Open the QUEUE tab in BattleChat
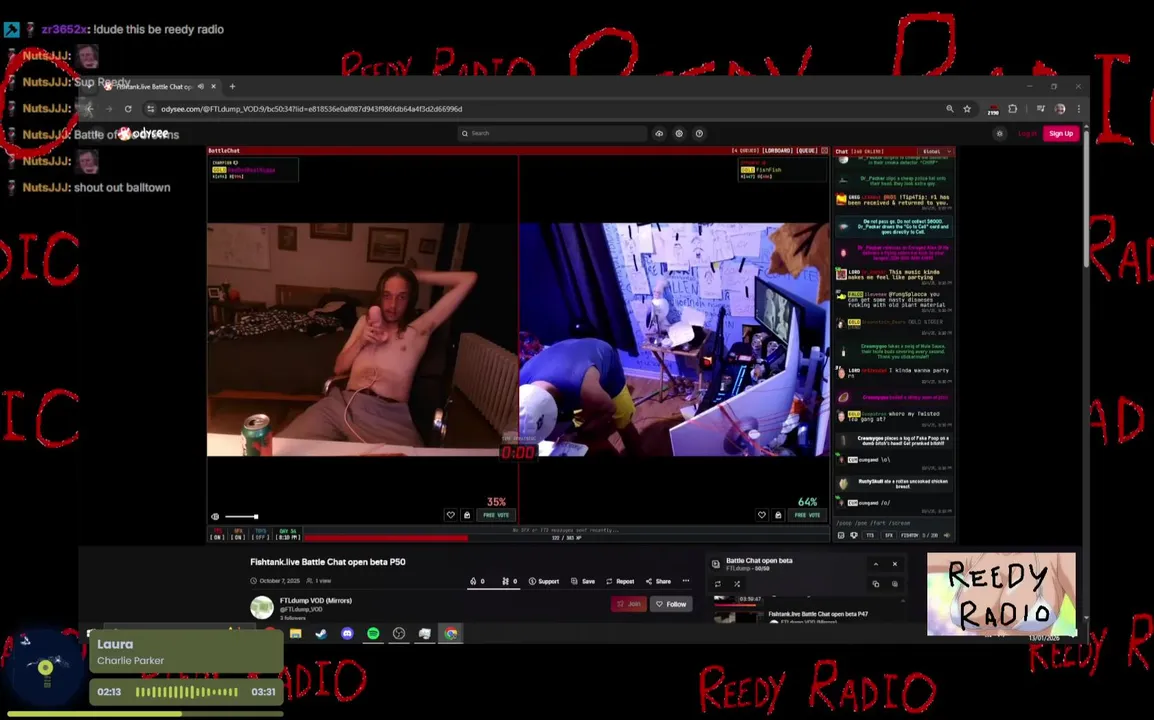 (807, 150)
